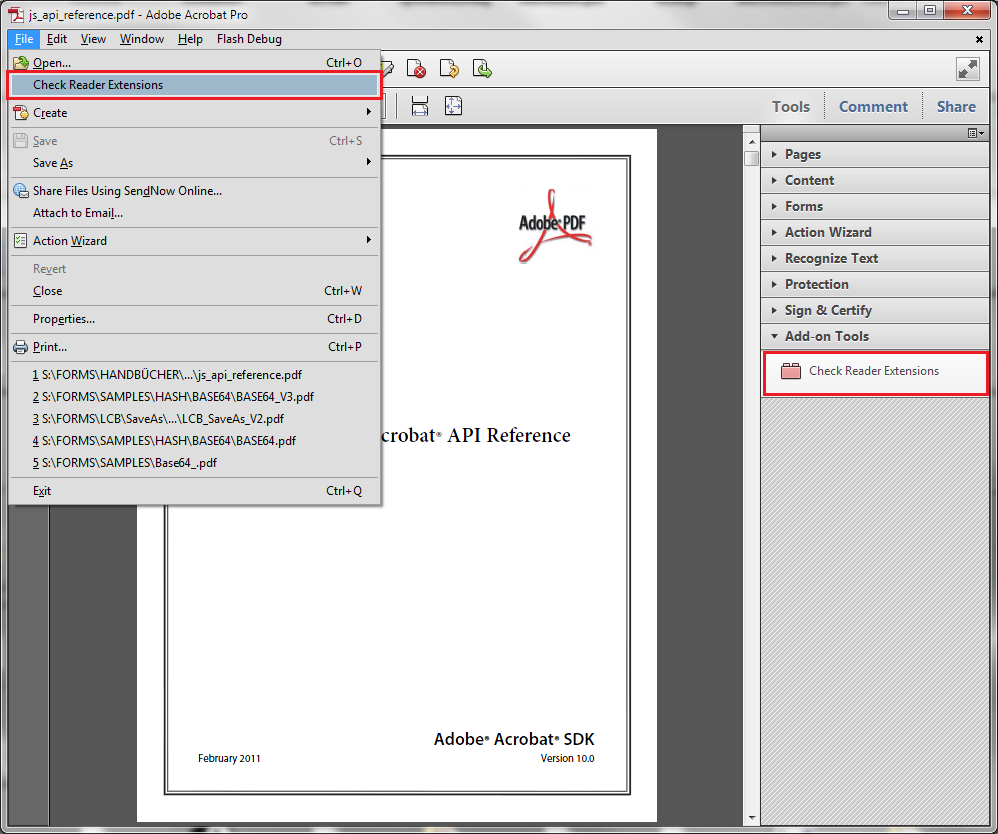Switch to the Comment pane tab
The image size is (998, 834).
pos(873,107)
